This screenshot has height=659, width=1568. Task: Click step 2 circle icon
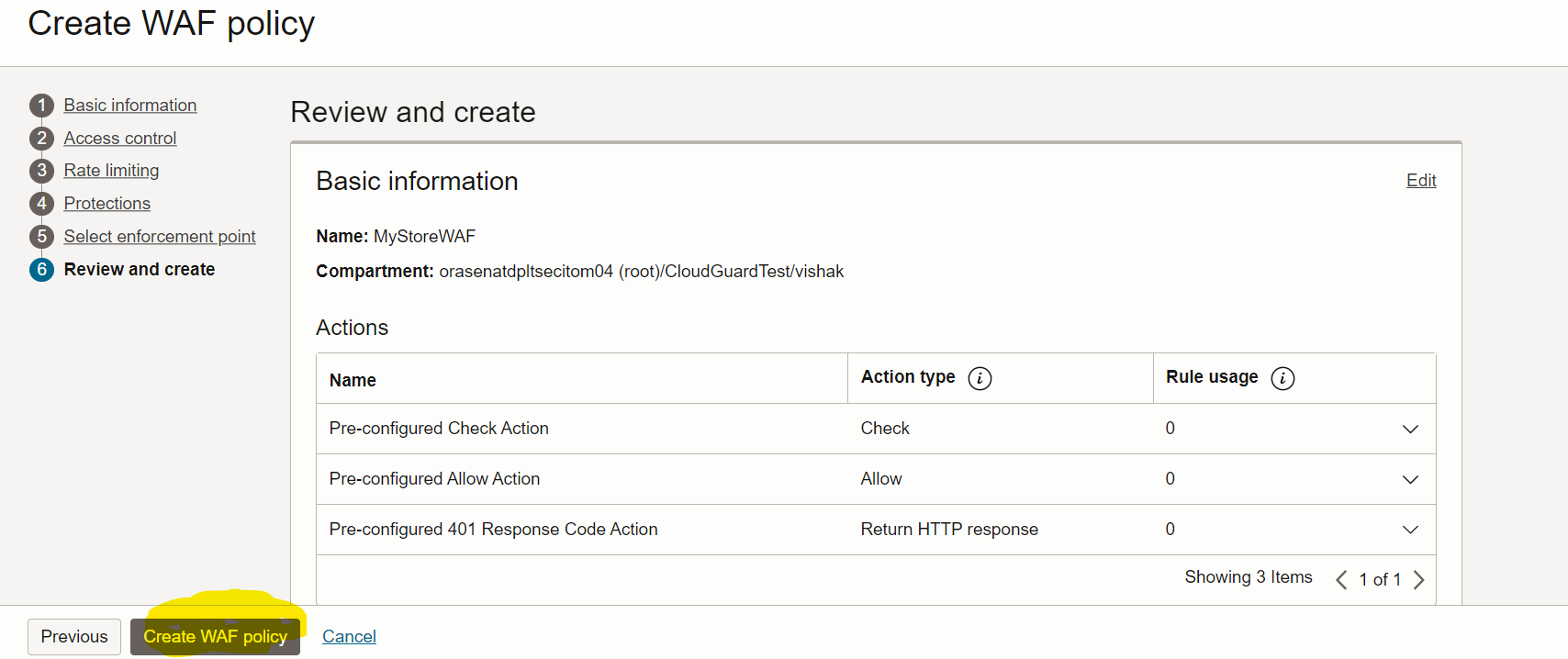(x=41, y=139)
